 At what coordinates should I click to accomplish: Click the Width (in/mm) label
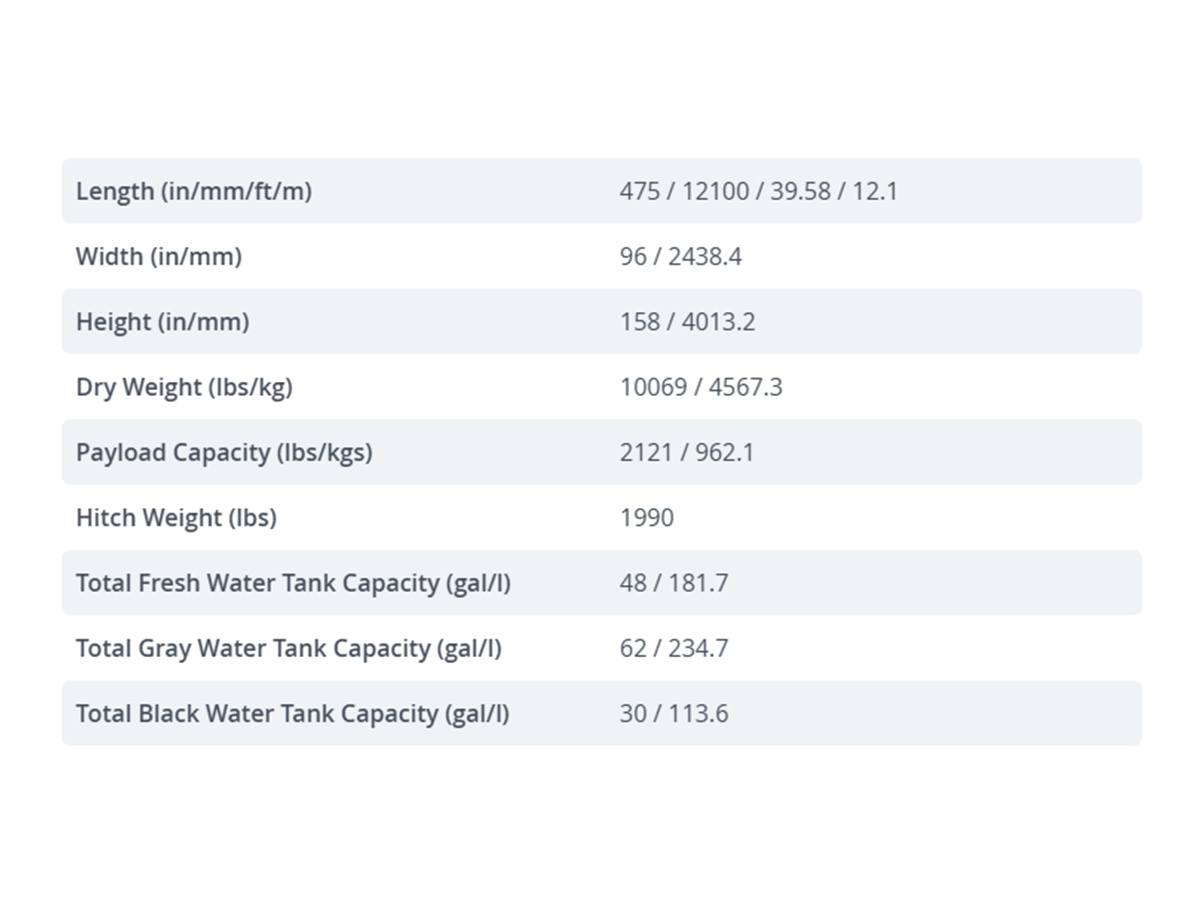click(x=159, y=256)
